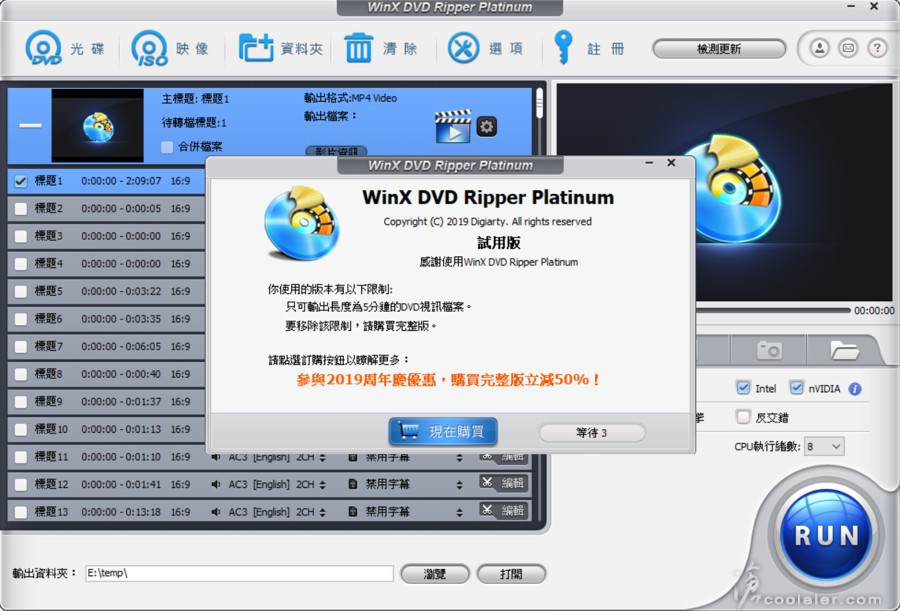
Task: Select the 標題6 duration 0:00:00 - 0:03:35
Action: pos(121,319)
